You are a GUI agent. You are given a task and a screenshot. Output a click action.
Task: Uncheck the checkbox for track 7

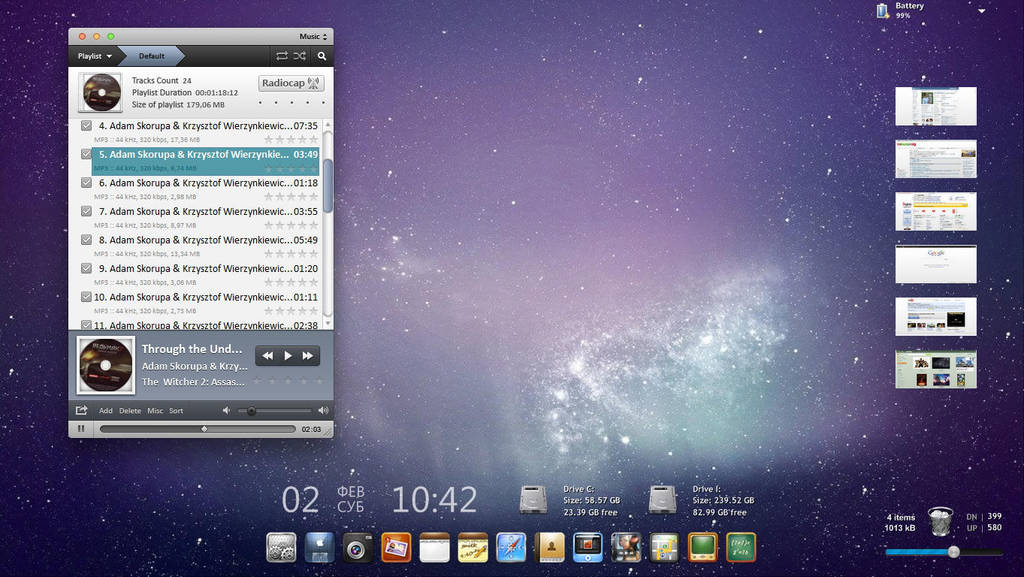tap(86, 211)
